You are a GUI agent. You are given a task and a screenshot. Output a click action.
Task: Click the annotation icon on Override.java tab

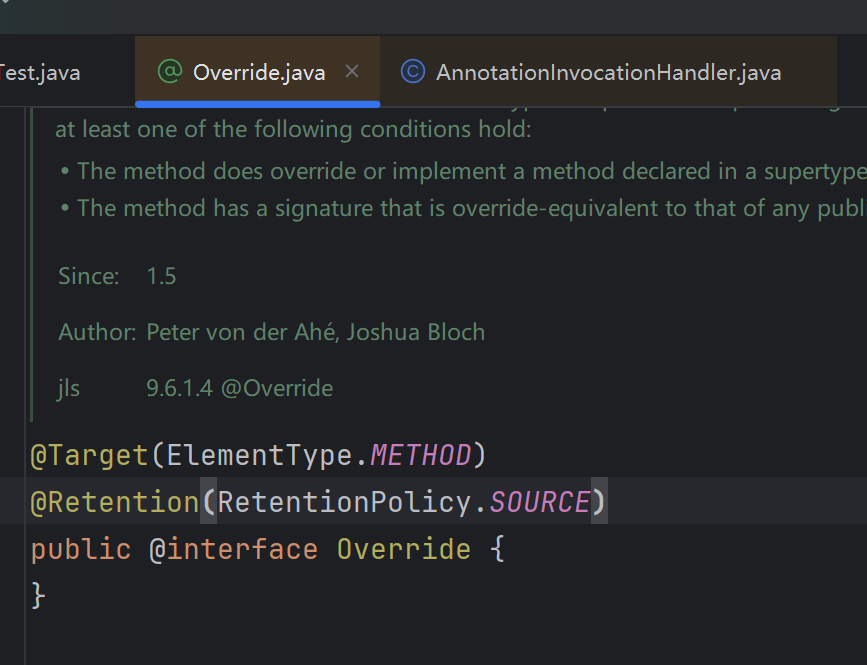(x=170, y=72)
